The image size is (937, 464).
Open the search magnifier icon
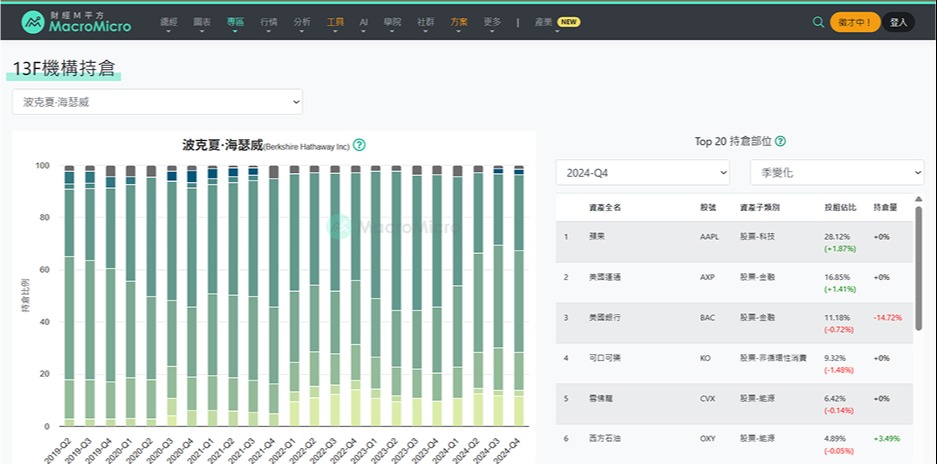[x=818, y=22]
